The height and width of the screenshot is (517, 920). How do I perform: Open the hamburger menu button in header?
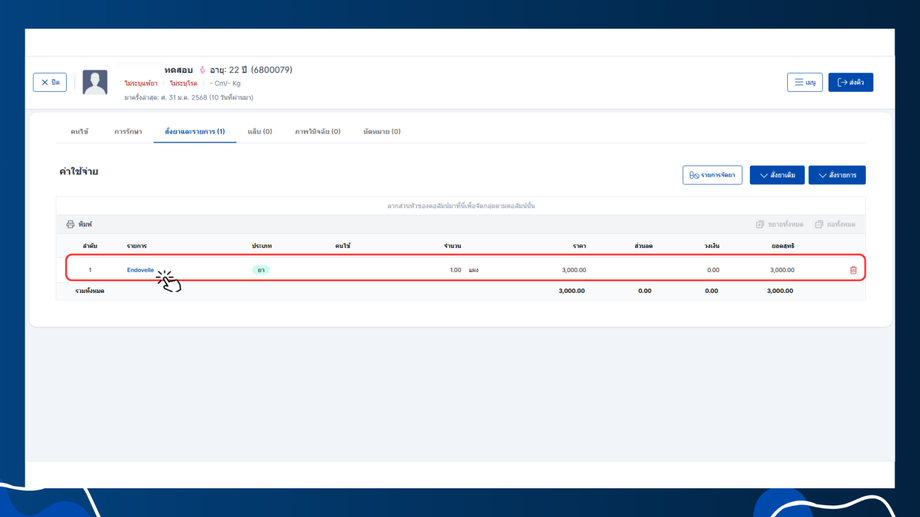coord(804,82)
